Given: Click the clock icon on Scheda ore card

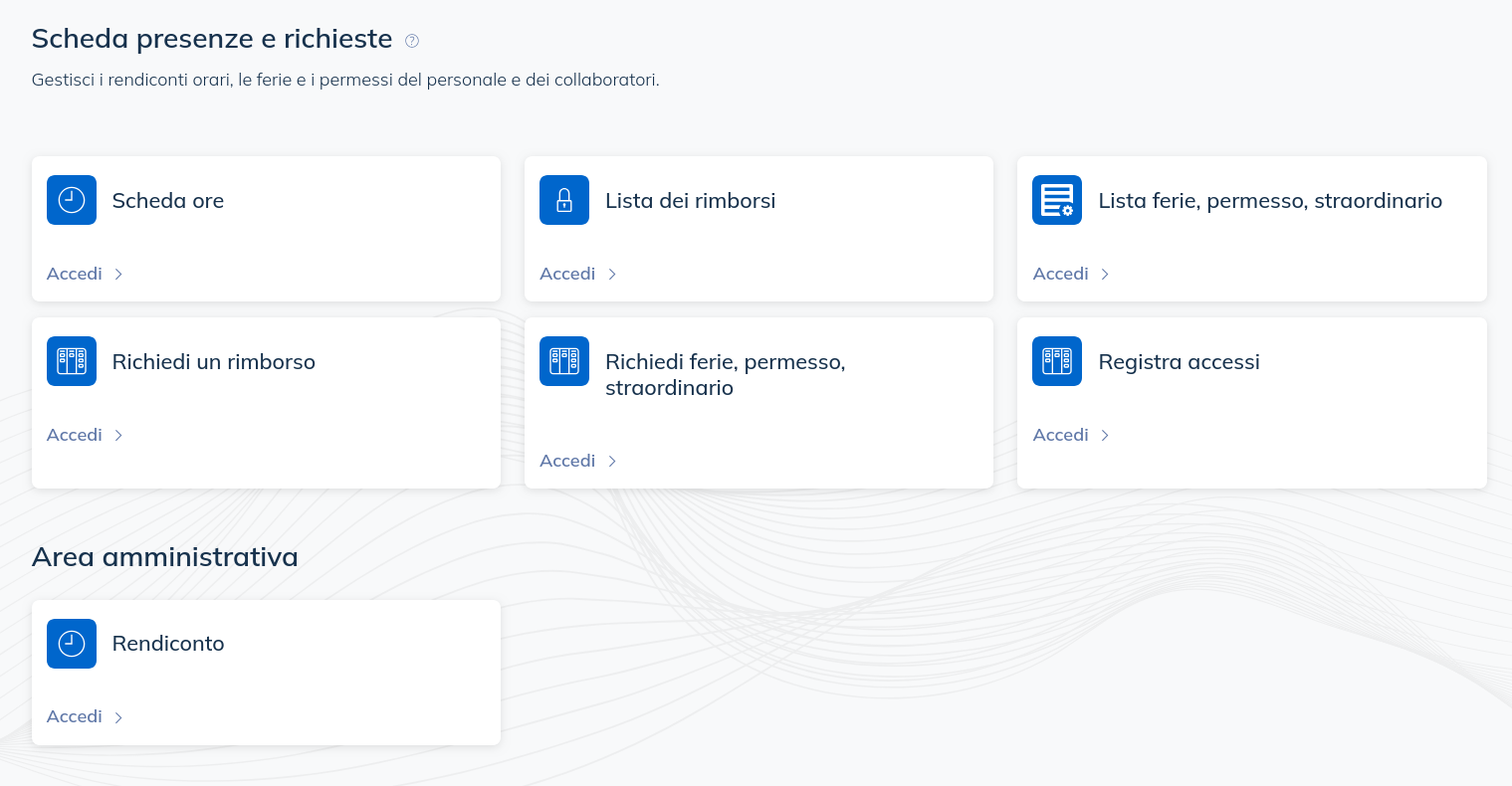Looking at the screenshot, I should click(71, 199).
